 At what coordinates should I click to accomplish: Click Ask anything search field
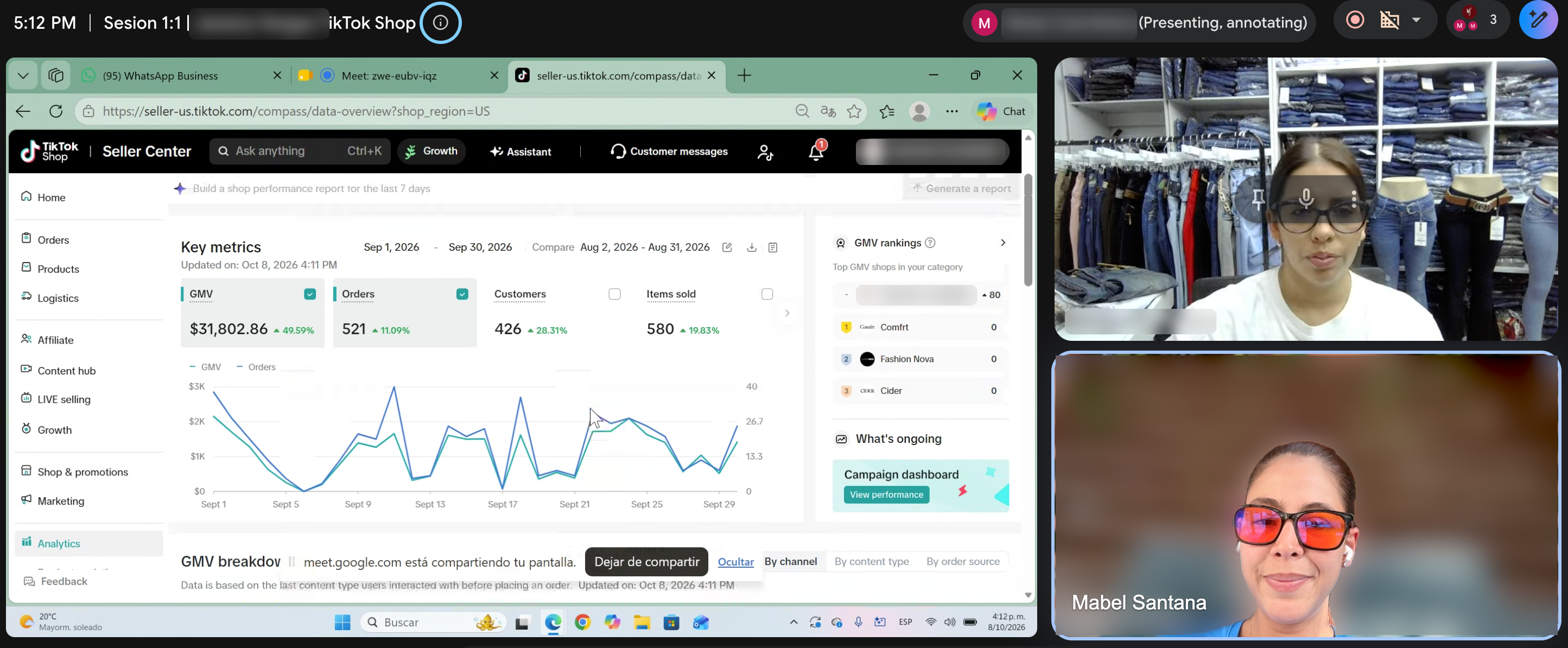[x=300, y=151]
